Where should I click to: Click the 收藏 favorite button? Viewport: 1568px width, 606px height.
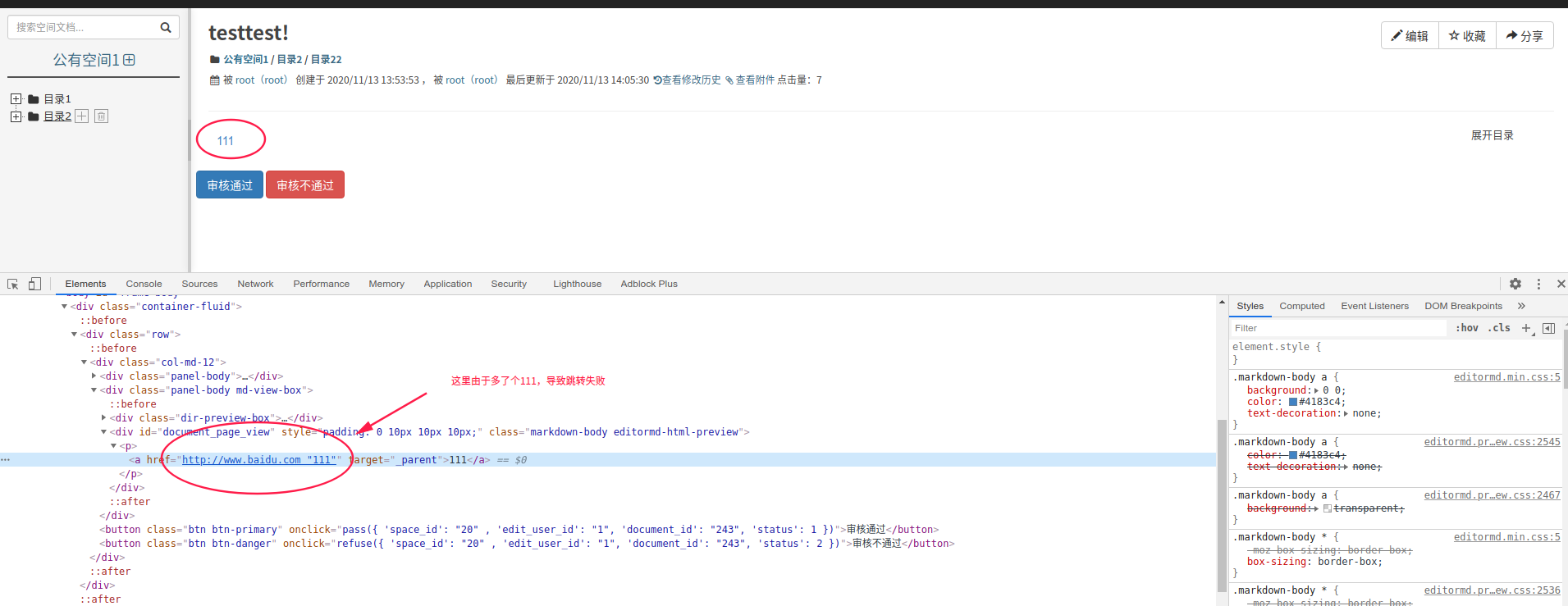tap(1467, 36)
